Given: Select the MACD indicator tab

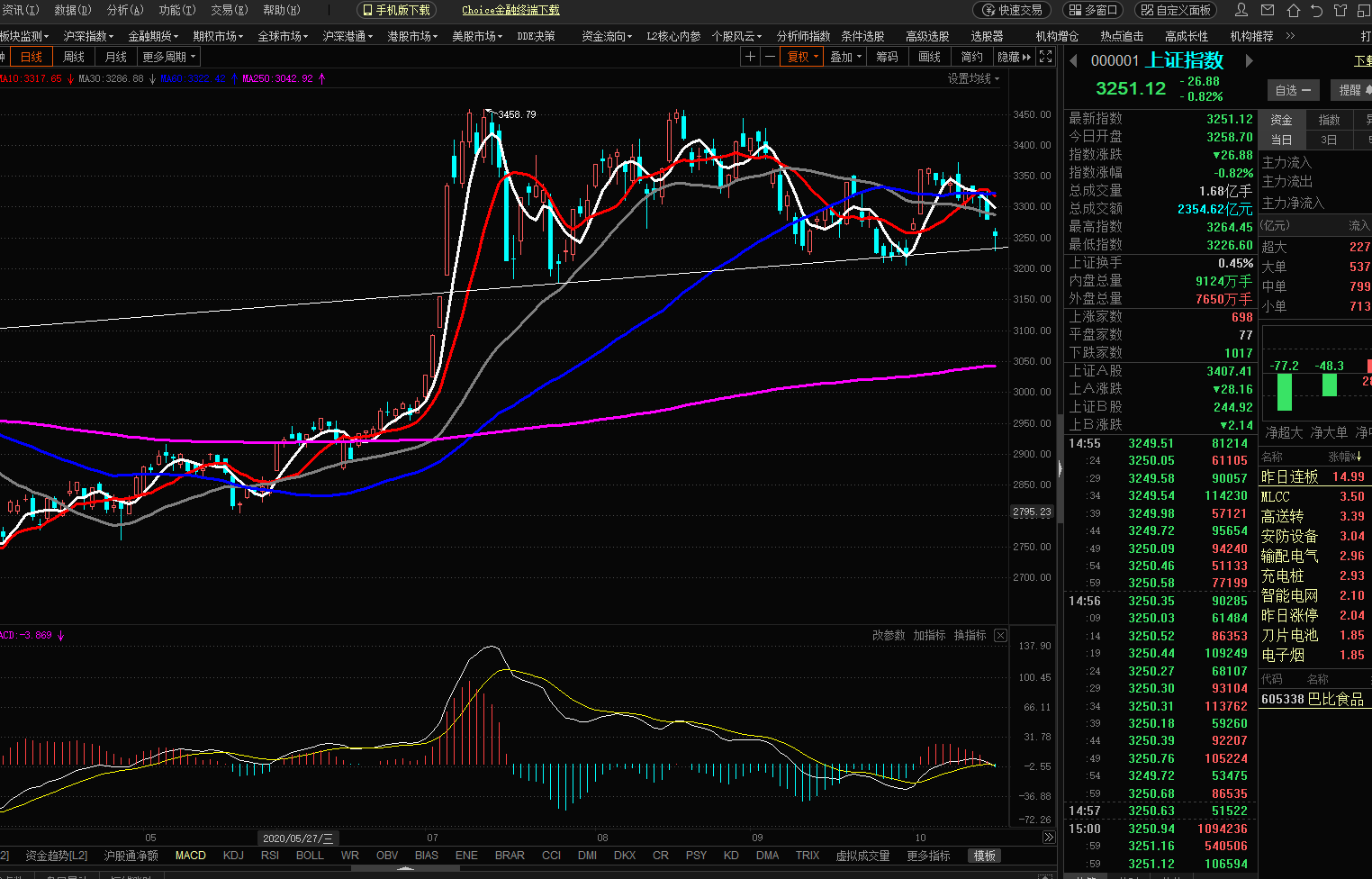Looking at the screenshot, I should click(x=190, y=856).
